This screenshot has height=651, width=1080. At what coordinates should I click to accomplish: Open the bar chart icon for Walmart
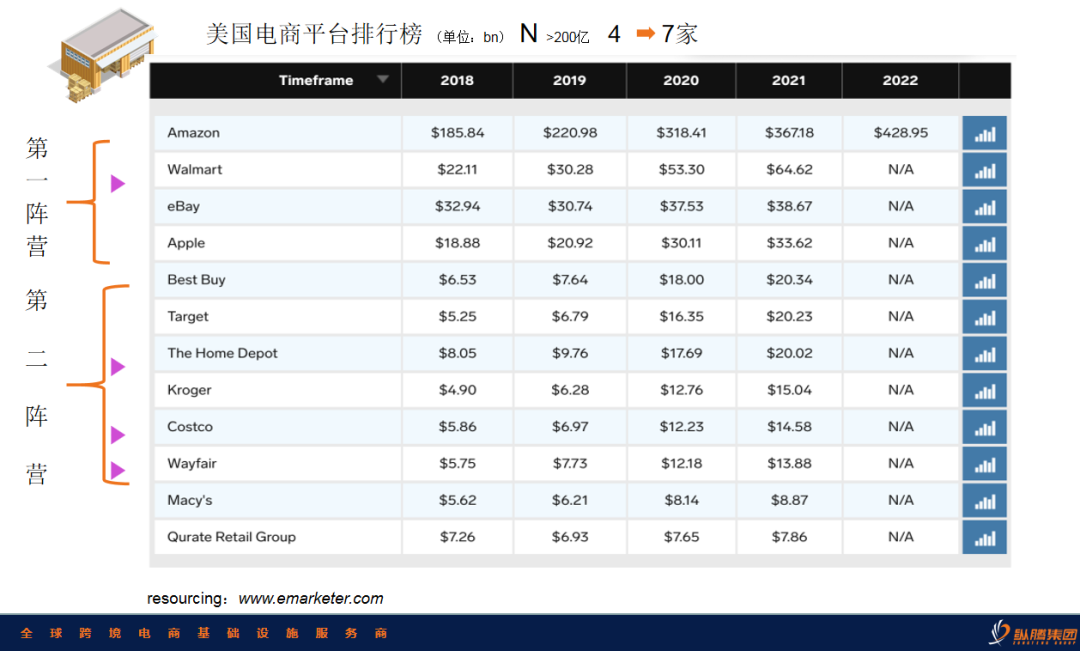984,169
